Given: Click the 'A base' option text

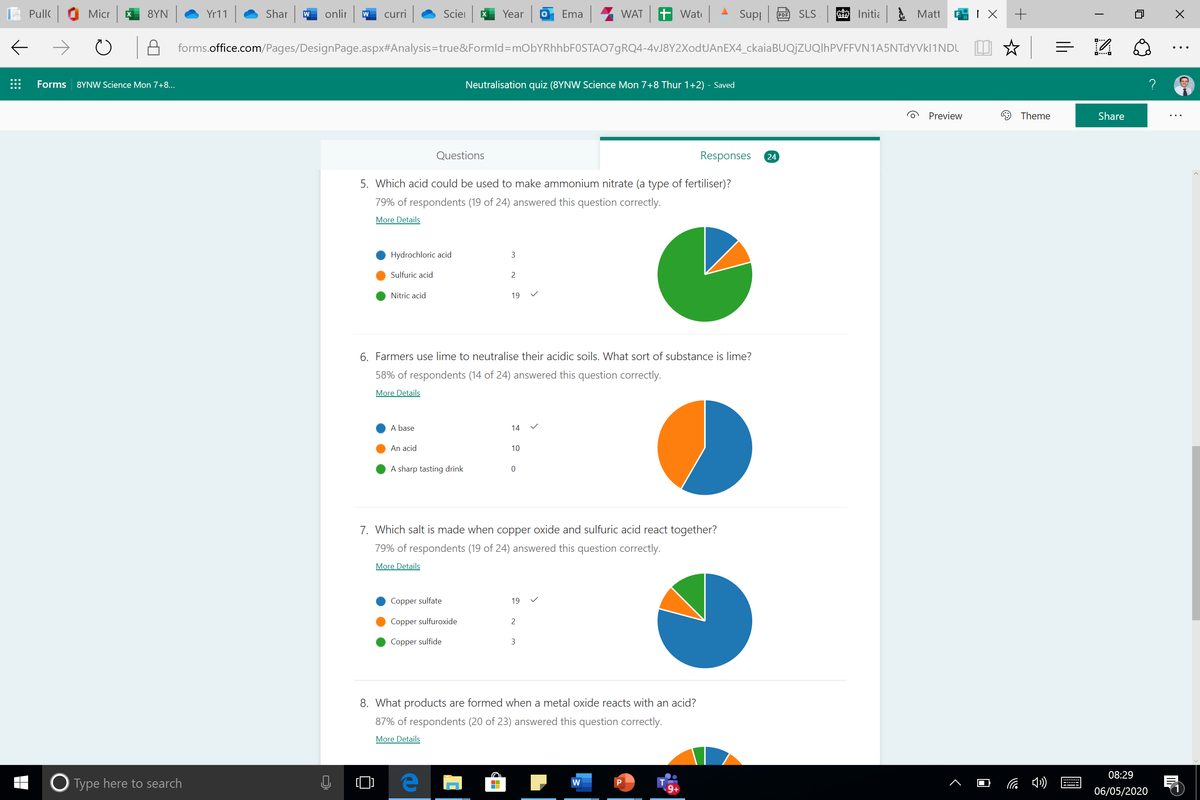Looking at the screenshot, I should [402, 428].
